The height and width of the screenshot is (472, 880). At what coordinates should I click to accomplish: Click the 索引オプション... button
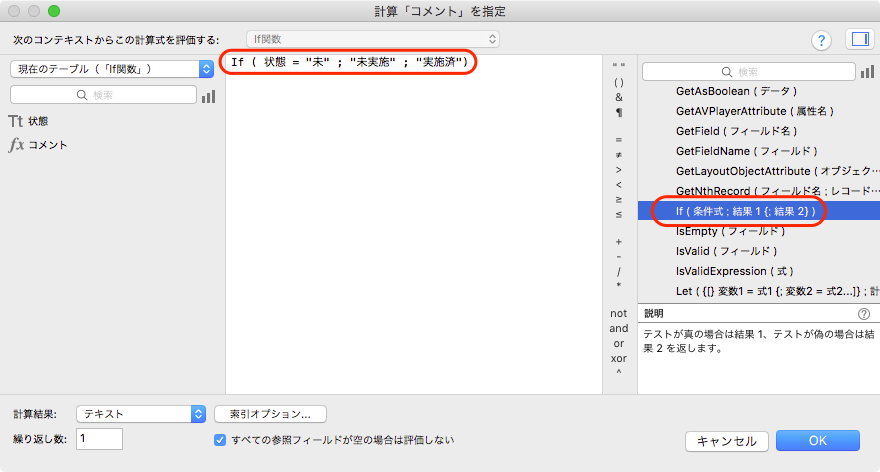click(x=271, y=414)
